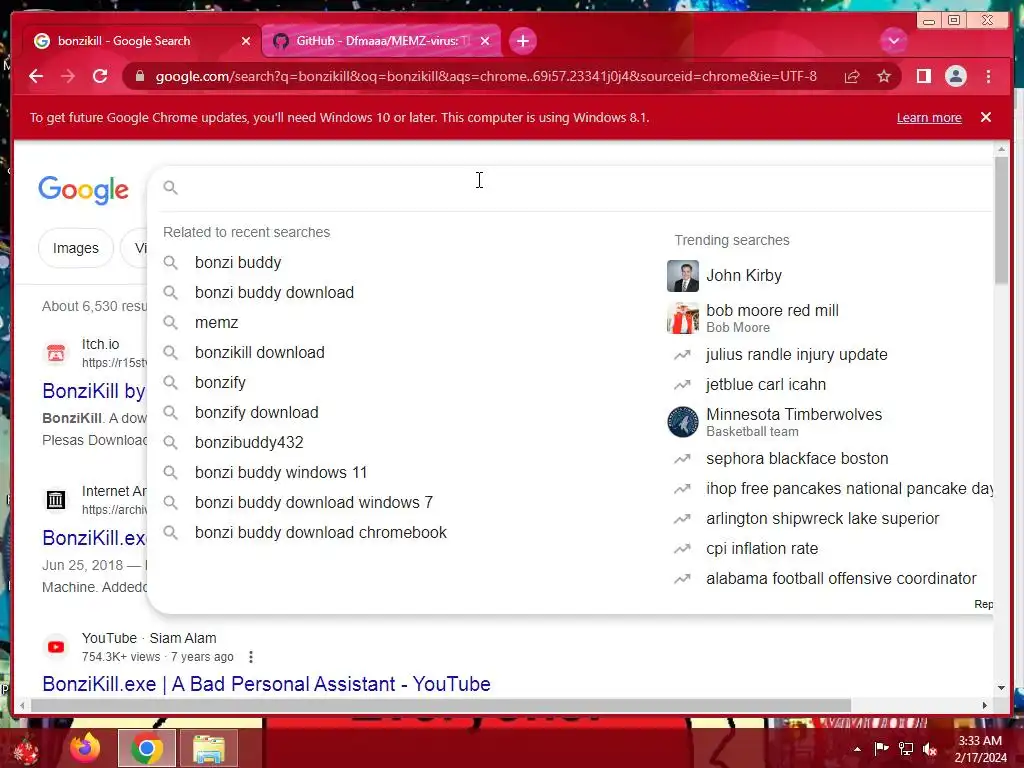The height and width of the screenshot is (768, 1024).
Task: Open network status icon in tray
Action: (906, 749)
